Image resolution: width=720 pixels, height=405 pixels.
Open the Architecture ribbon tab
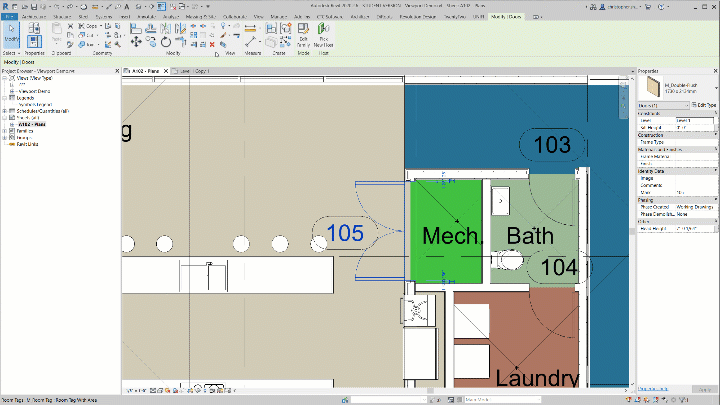tap(34, 17)
